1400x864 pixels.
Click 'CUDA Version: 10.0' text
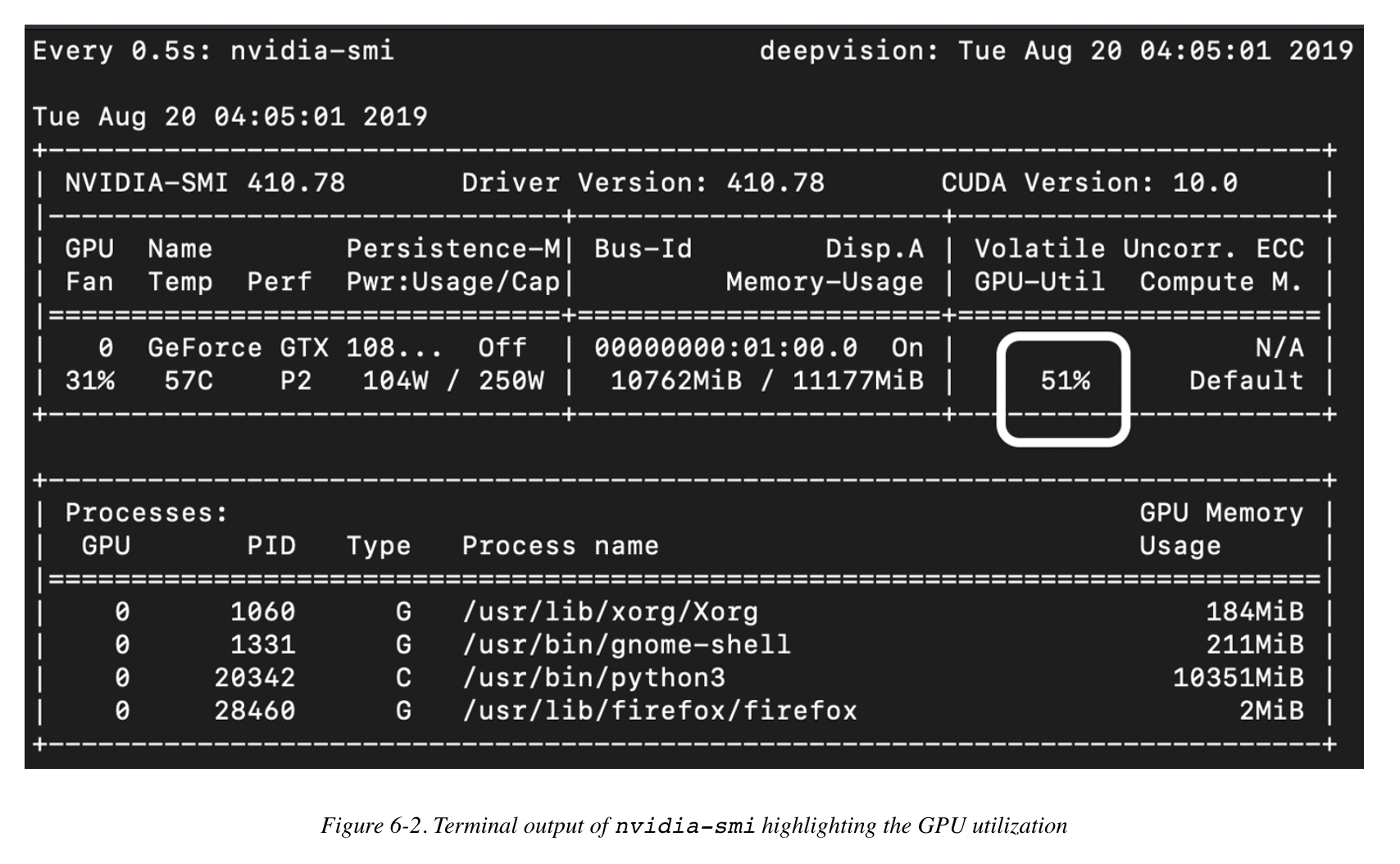(1089, 182)
